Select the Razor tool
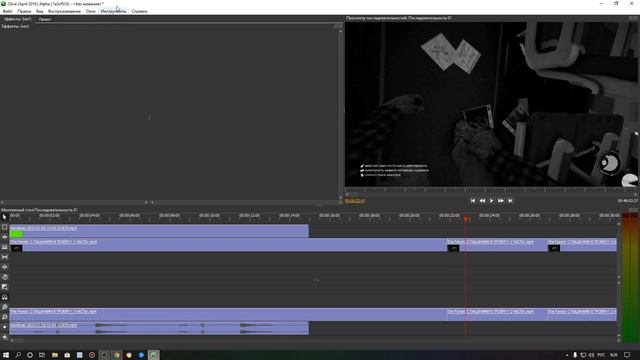 coord(4,247)
